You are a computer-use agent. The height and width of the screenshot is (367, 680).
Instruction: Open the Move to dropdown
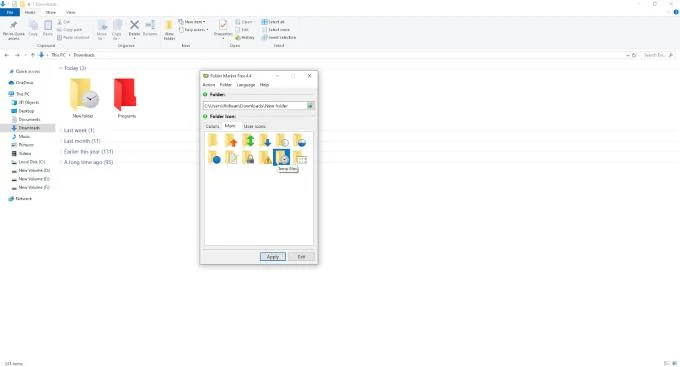(101, 29)
